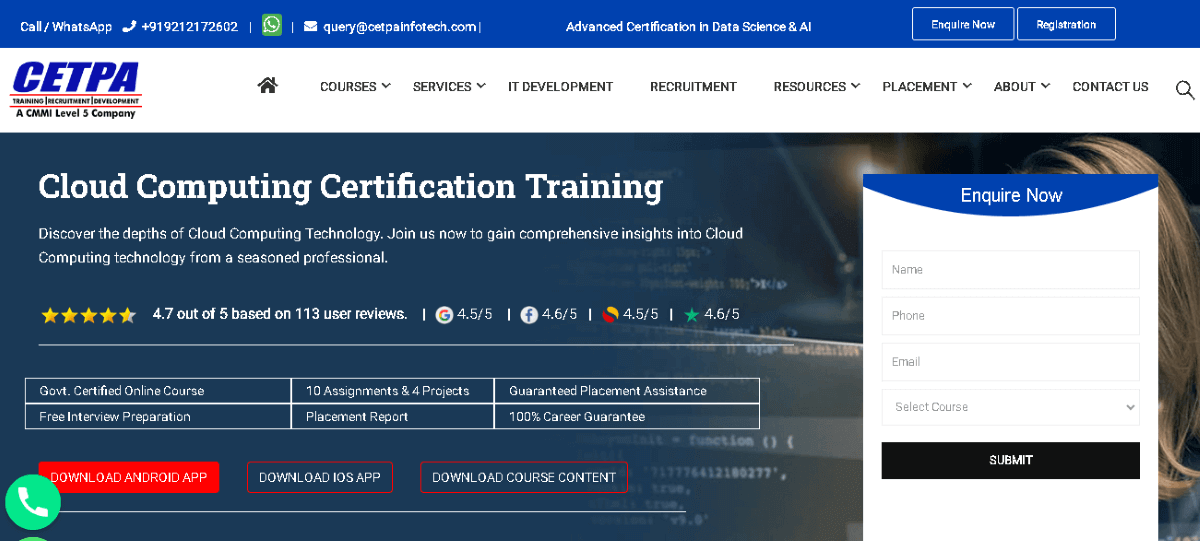
Task: Click the floating green phone call button
Action: pos(33,503)
